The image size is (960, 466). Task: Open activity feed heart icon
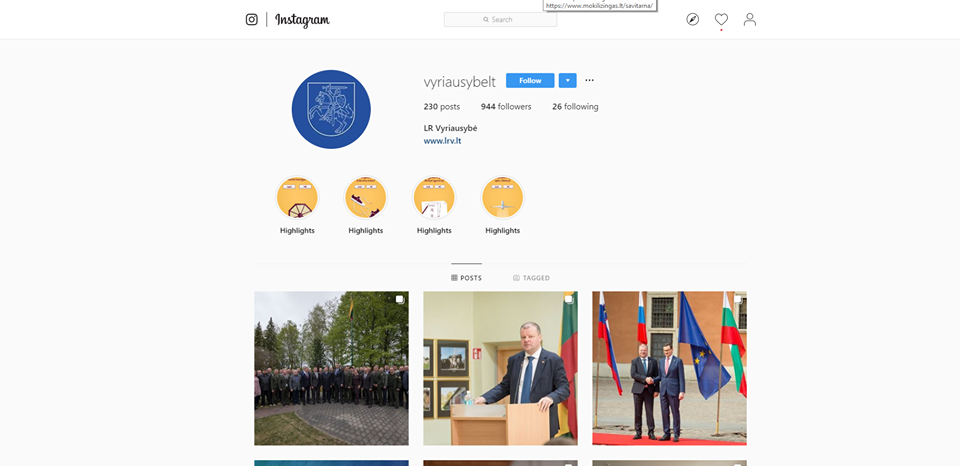[x=721, y=20]
